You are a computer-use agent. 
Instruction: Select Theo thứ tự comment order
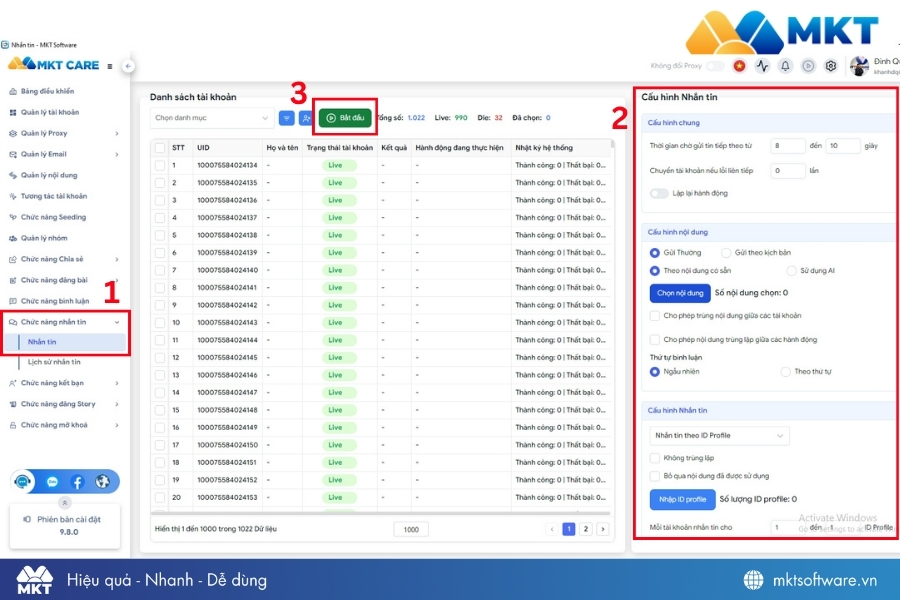point(785,371)
